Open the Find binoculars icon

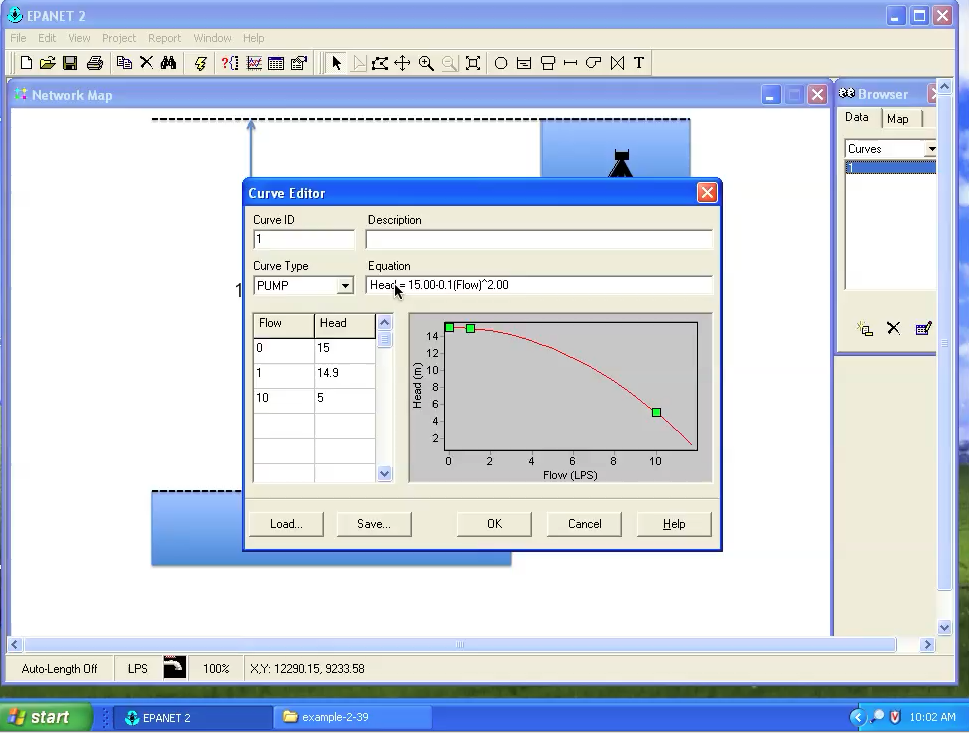click(x=168, y=63)
